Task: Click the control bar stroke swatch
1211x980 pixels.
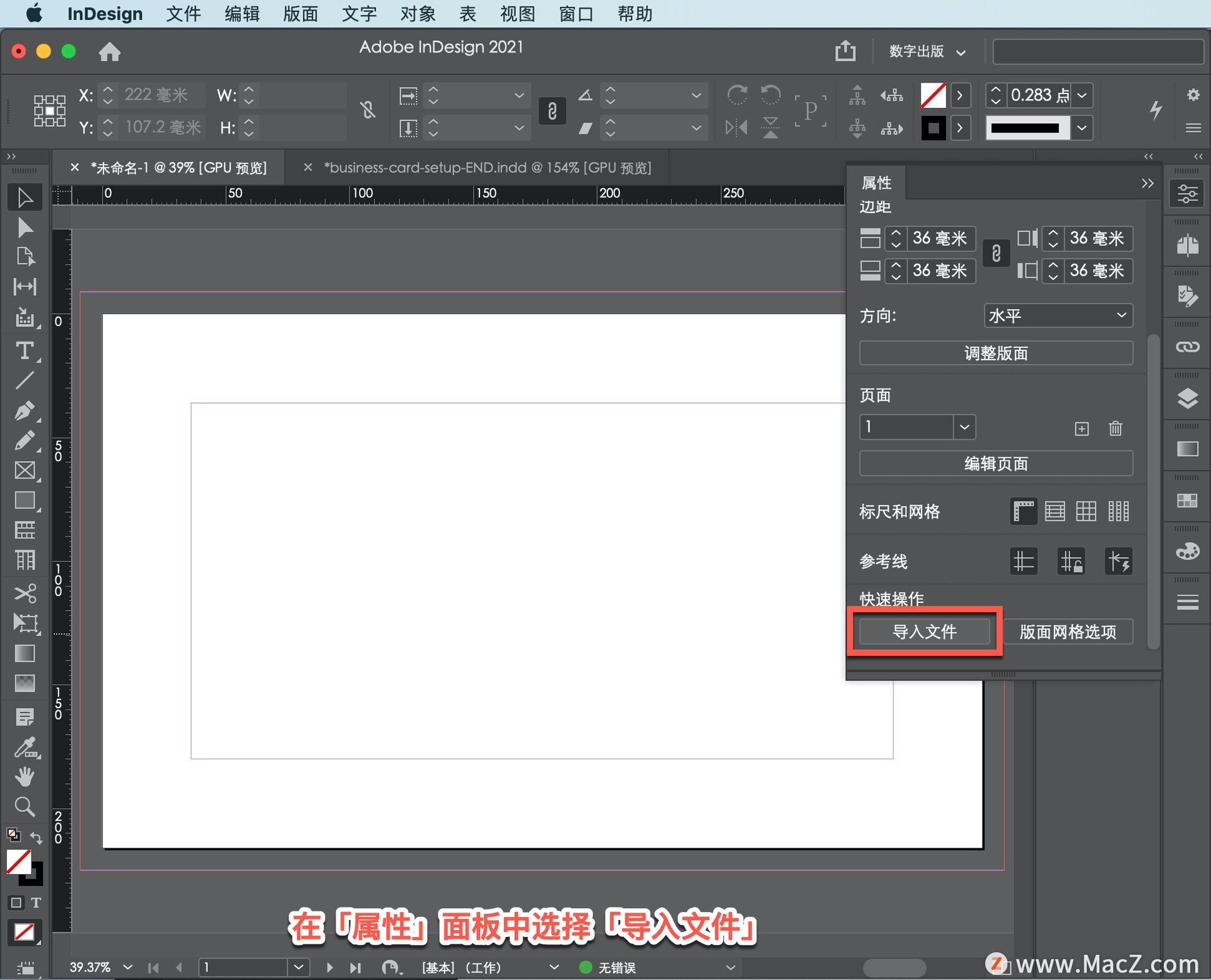Action: pyautogui.click(x=933, y=128)
